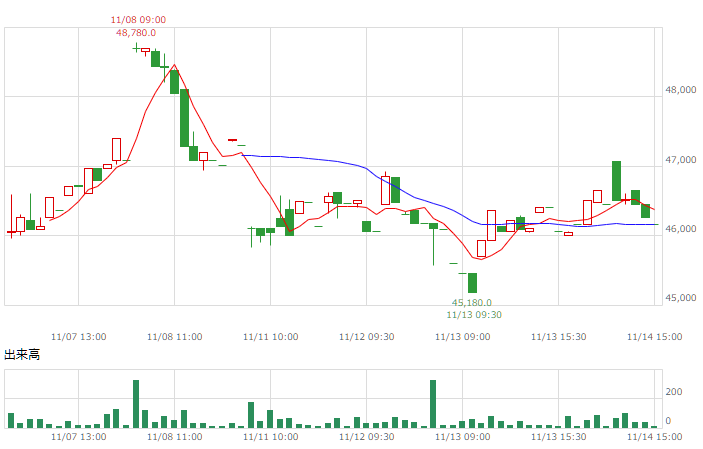The height and width of the screenshot is (449, 703).
Task: Click volume chart date label 11/11 10:00
Action: (271, 436)
